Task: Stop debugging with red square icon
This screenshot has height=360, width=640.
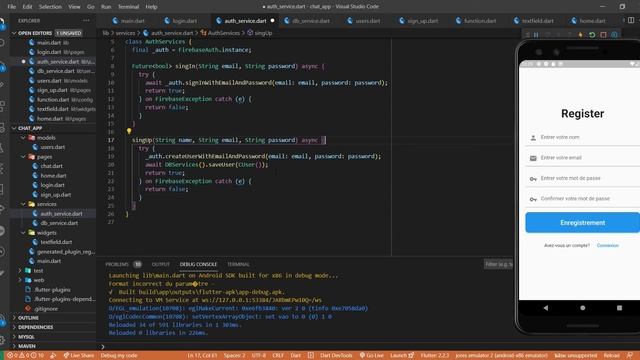Action: pos(603,35)
